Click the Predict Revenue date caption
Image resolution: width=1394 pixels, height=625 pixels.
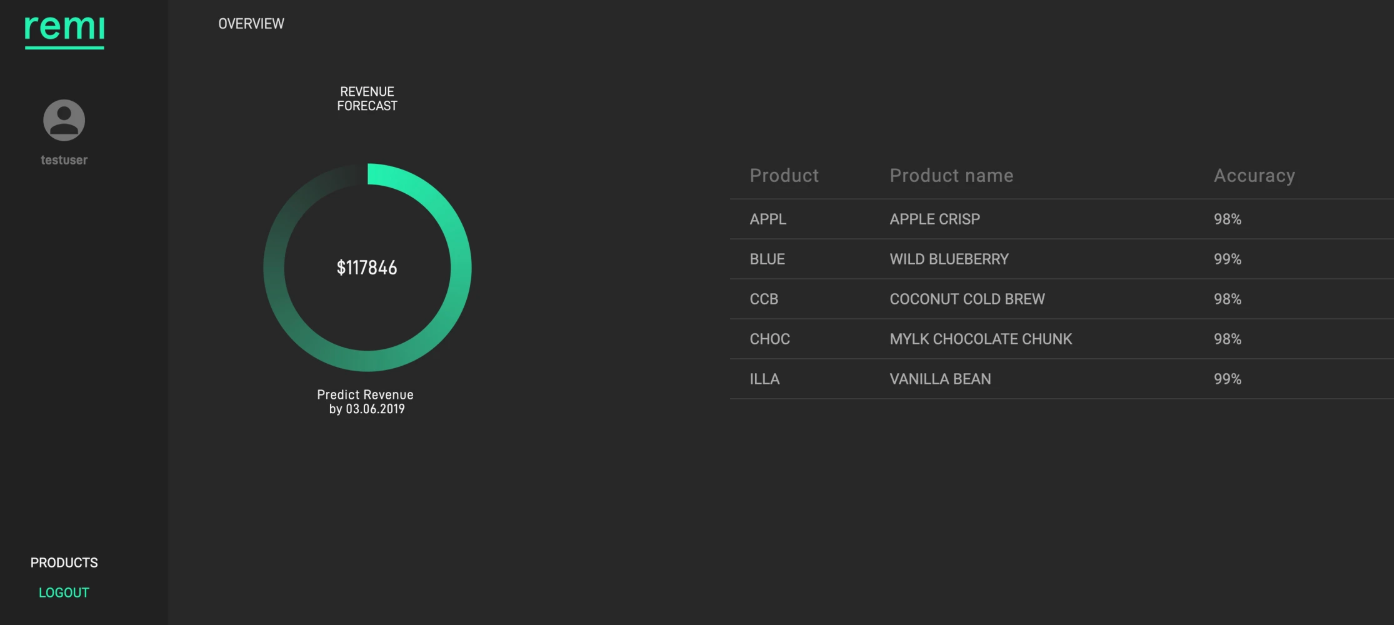click(365, 402)
